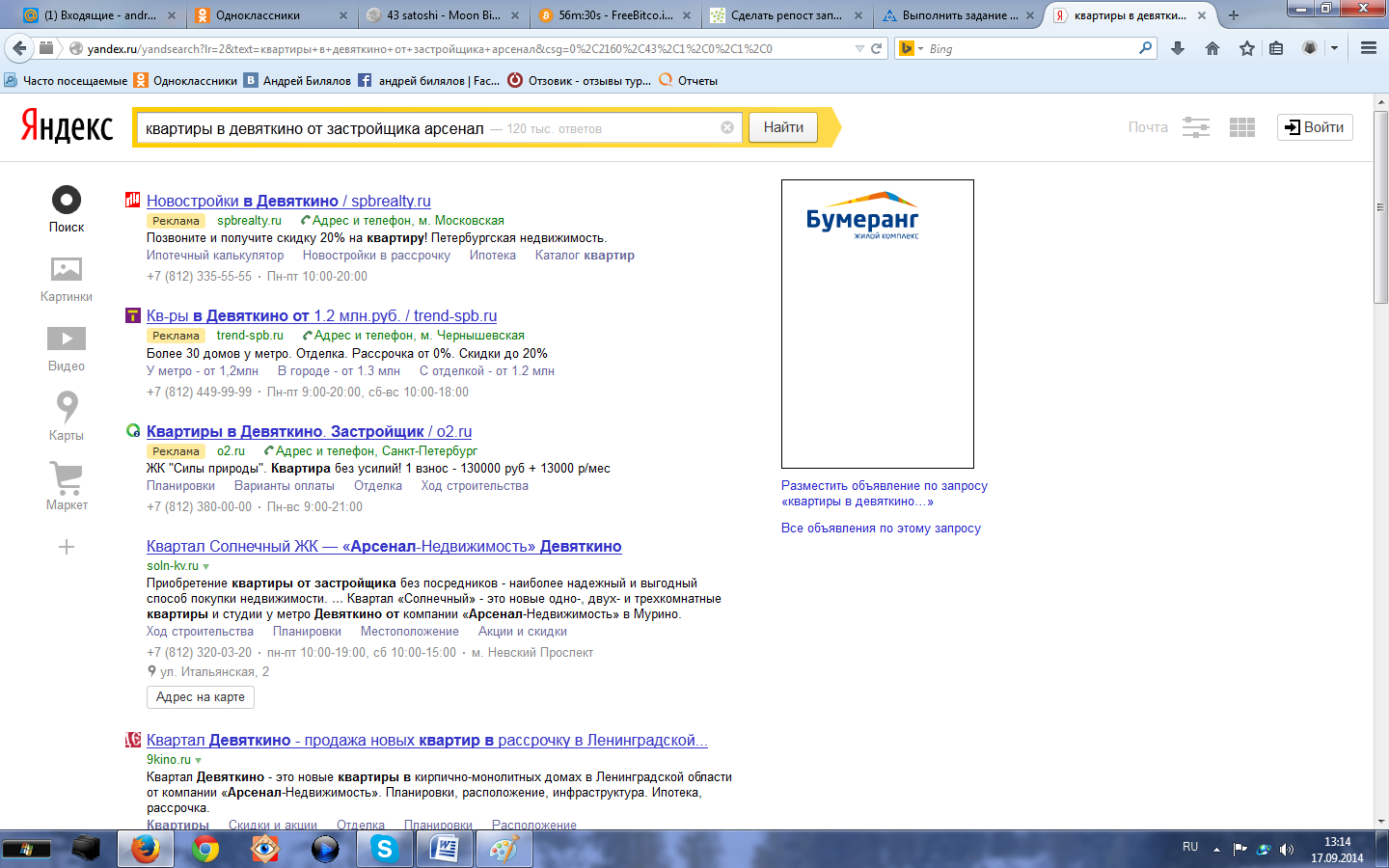Click the Найти search button
1389x868 pixels.
(783, 127)
